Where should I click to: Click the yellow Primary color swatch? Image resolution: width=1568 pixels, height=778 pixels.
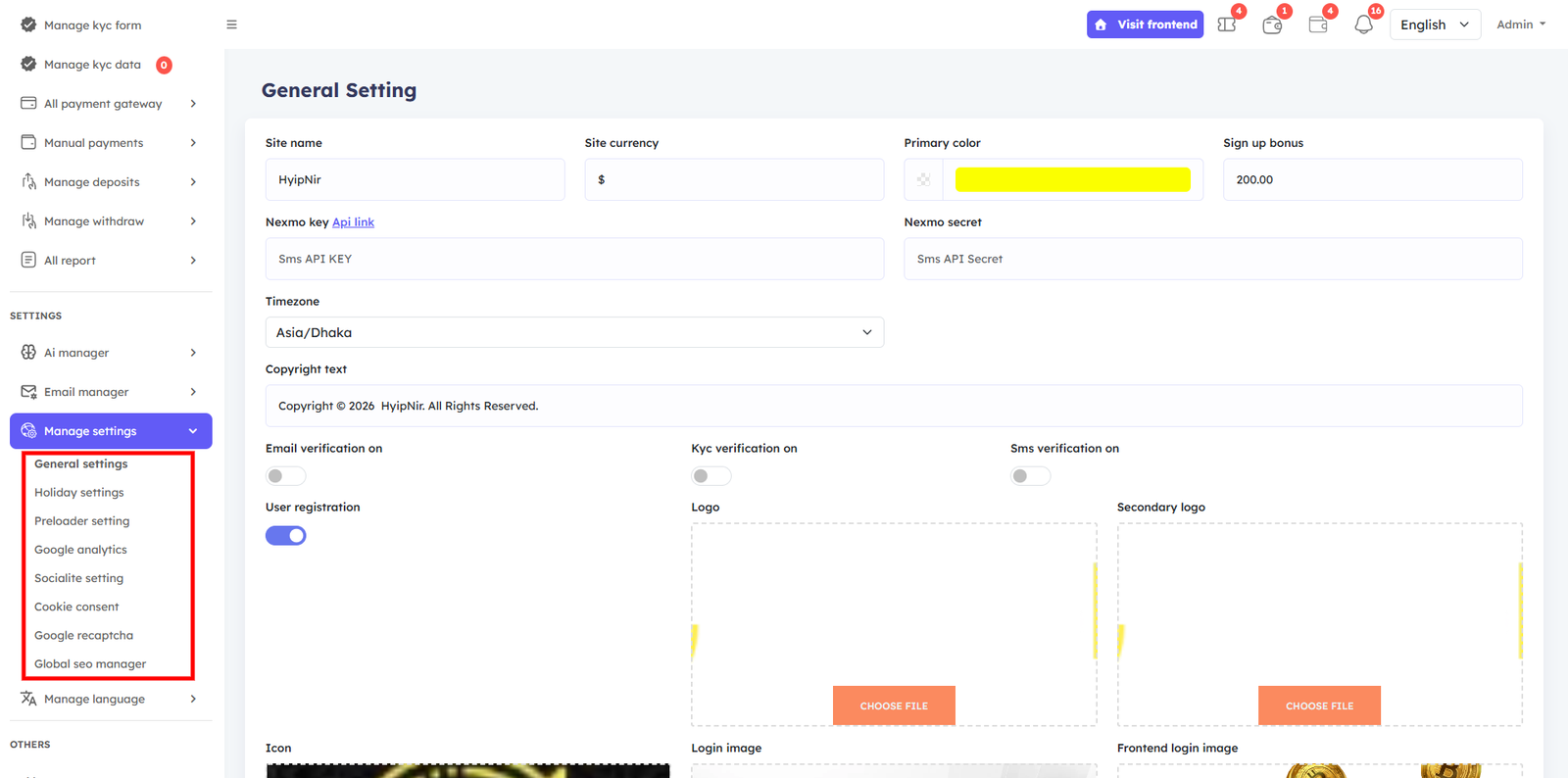coord(1072,180)
